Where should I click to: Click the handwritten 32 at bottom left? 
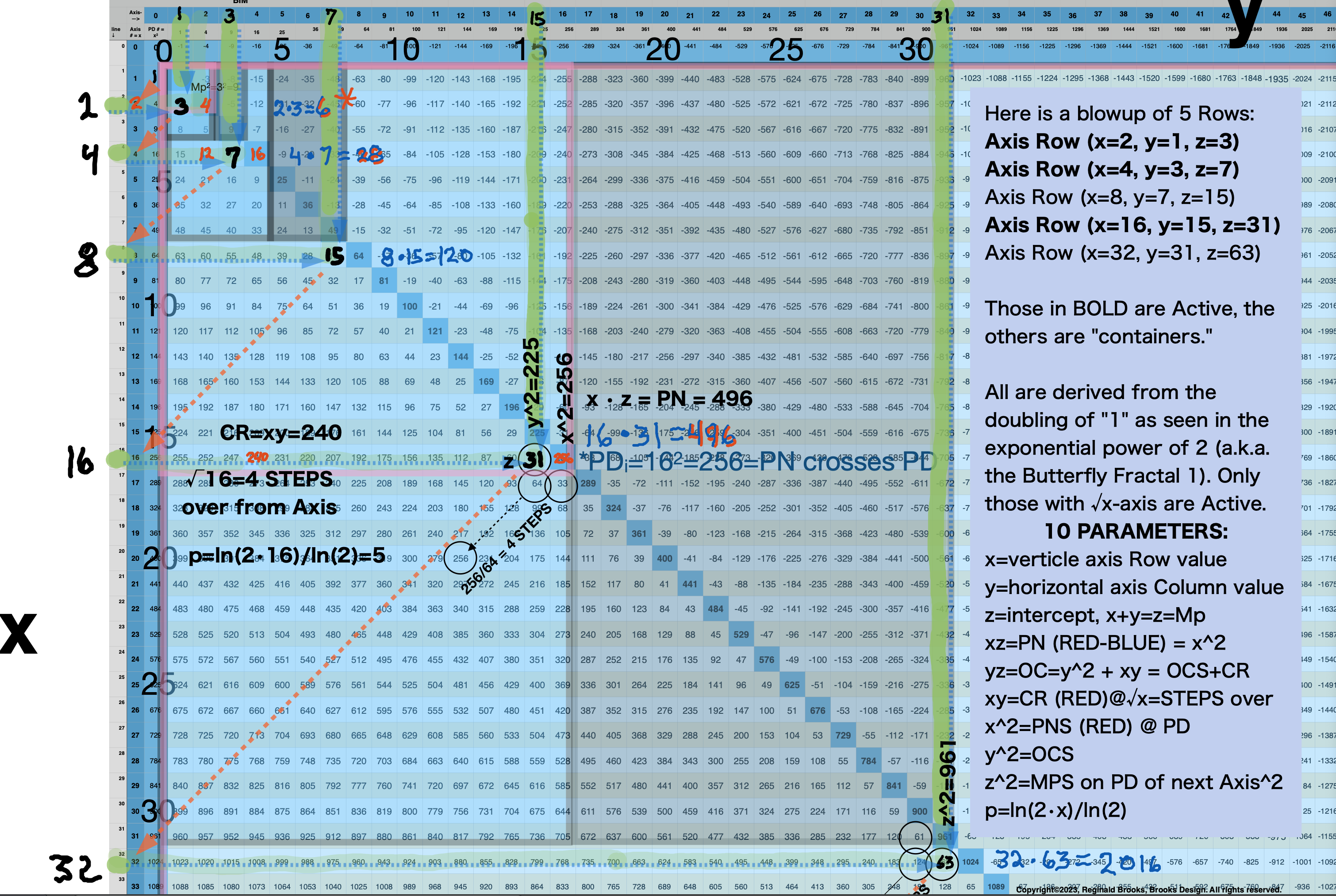coord(76,868)
